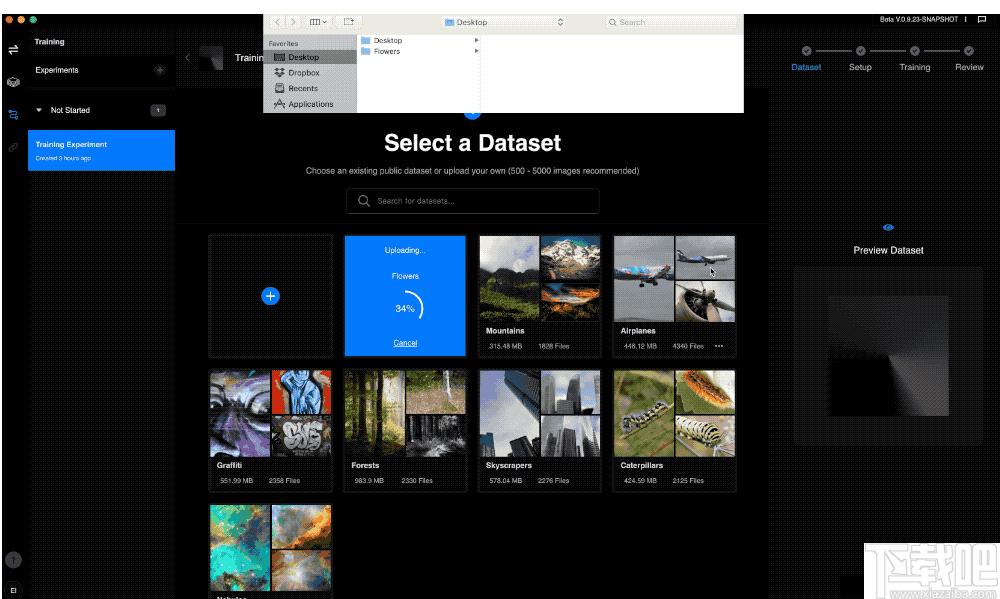The width and height of the screenshot is (1000, 599).
Task: Click the Airplanes 4340 Files count
Action: point(688,346)
